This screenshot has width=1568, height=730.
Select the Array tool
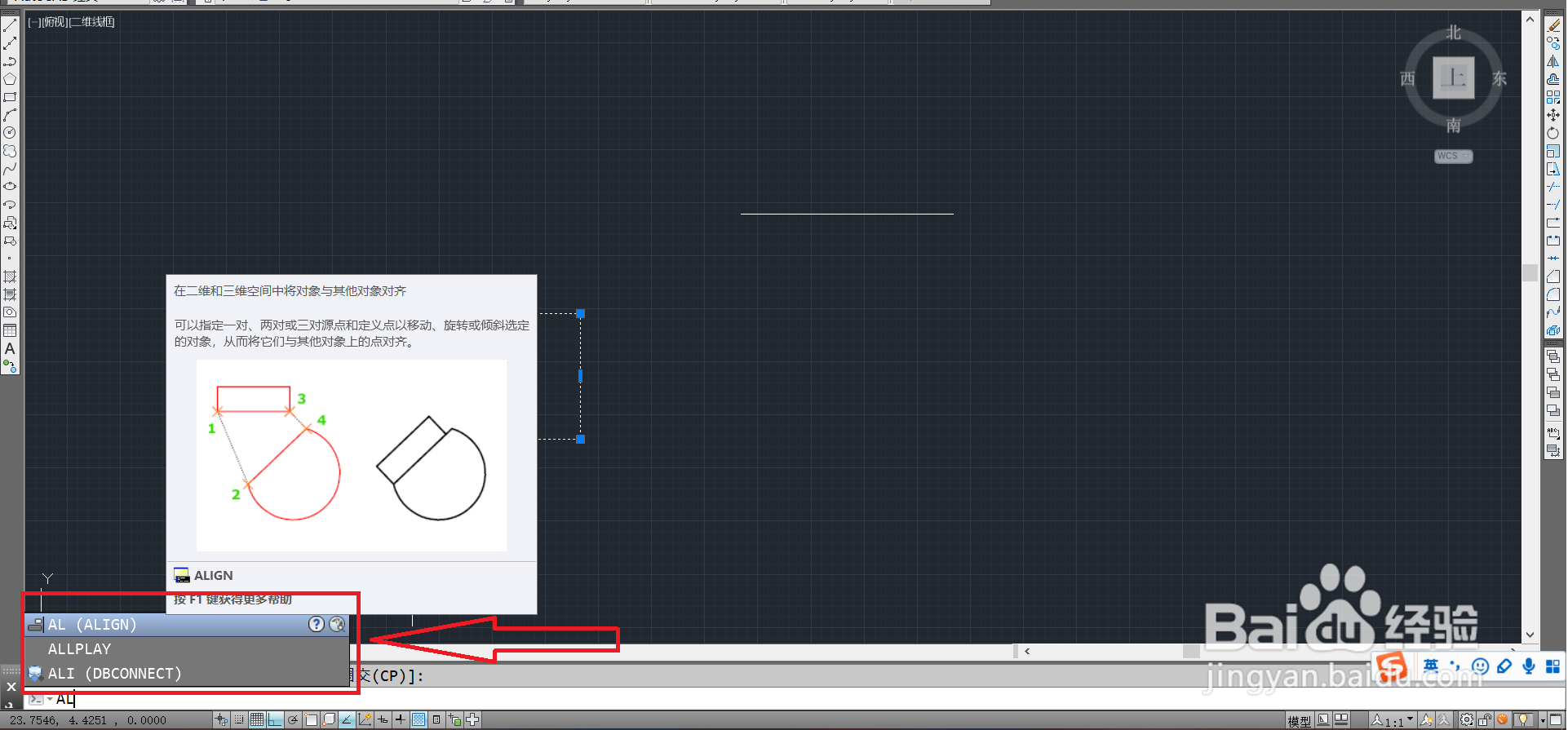coord(1553,97)
